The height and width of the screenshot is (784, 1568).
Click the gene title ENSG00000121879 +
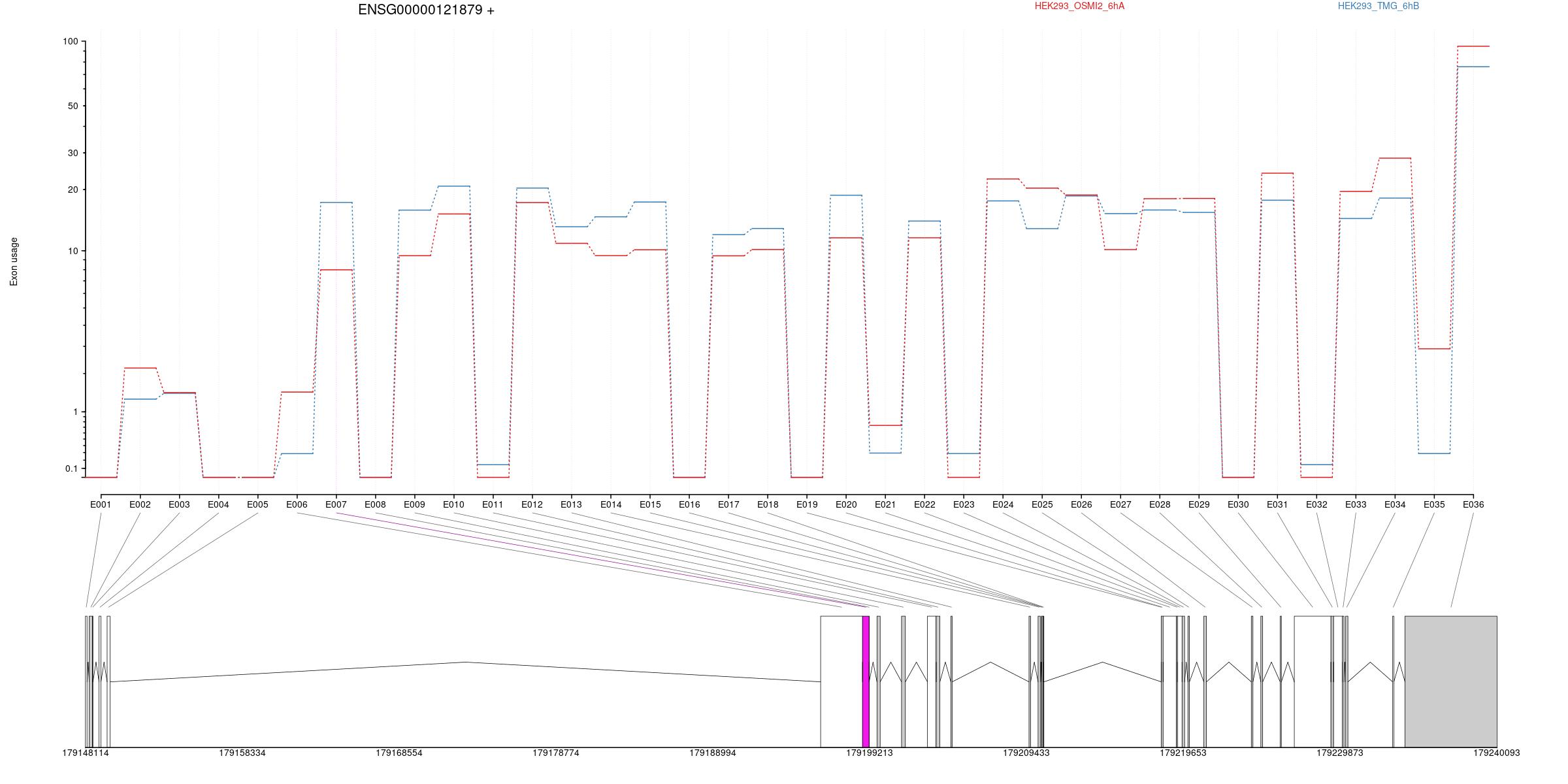coord(426,10)
